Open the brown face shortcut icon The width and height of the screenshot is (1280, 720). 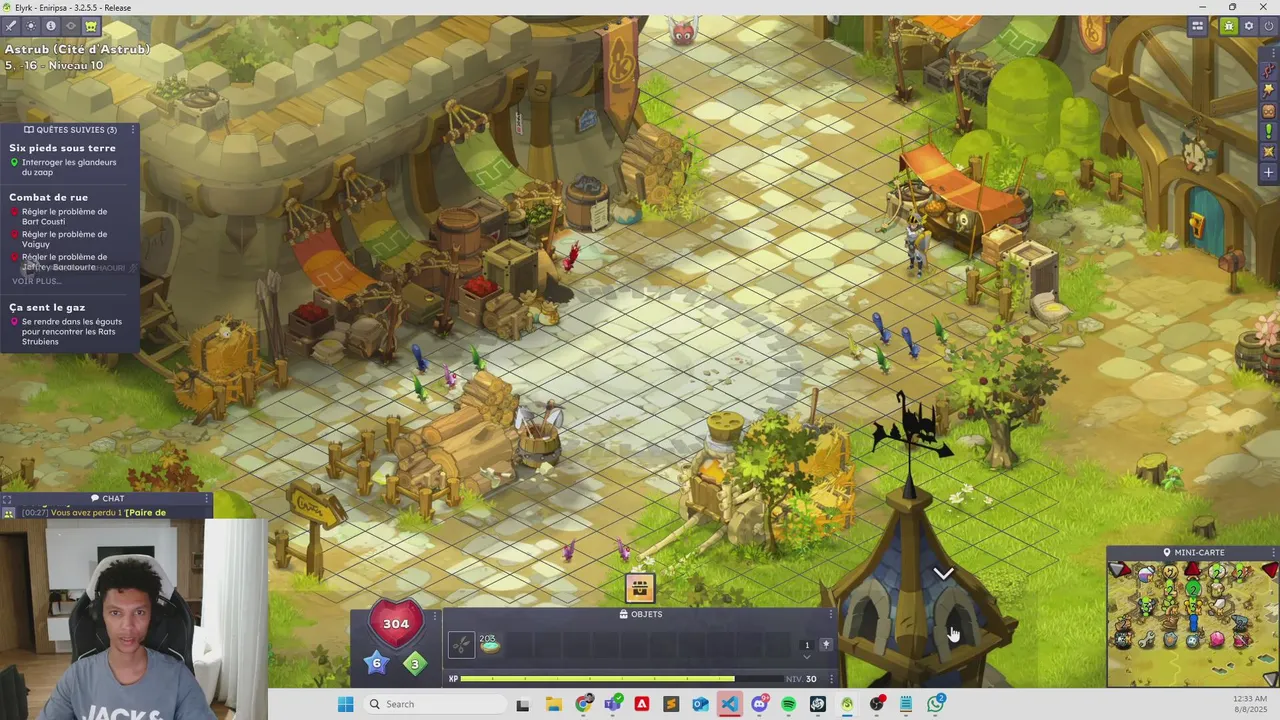pos(1268,111)
